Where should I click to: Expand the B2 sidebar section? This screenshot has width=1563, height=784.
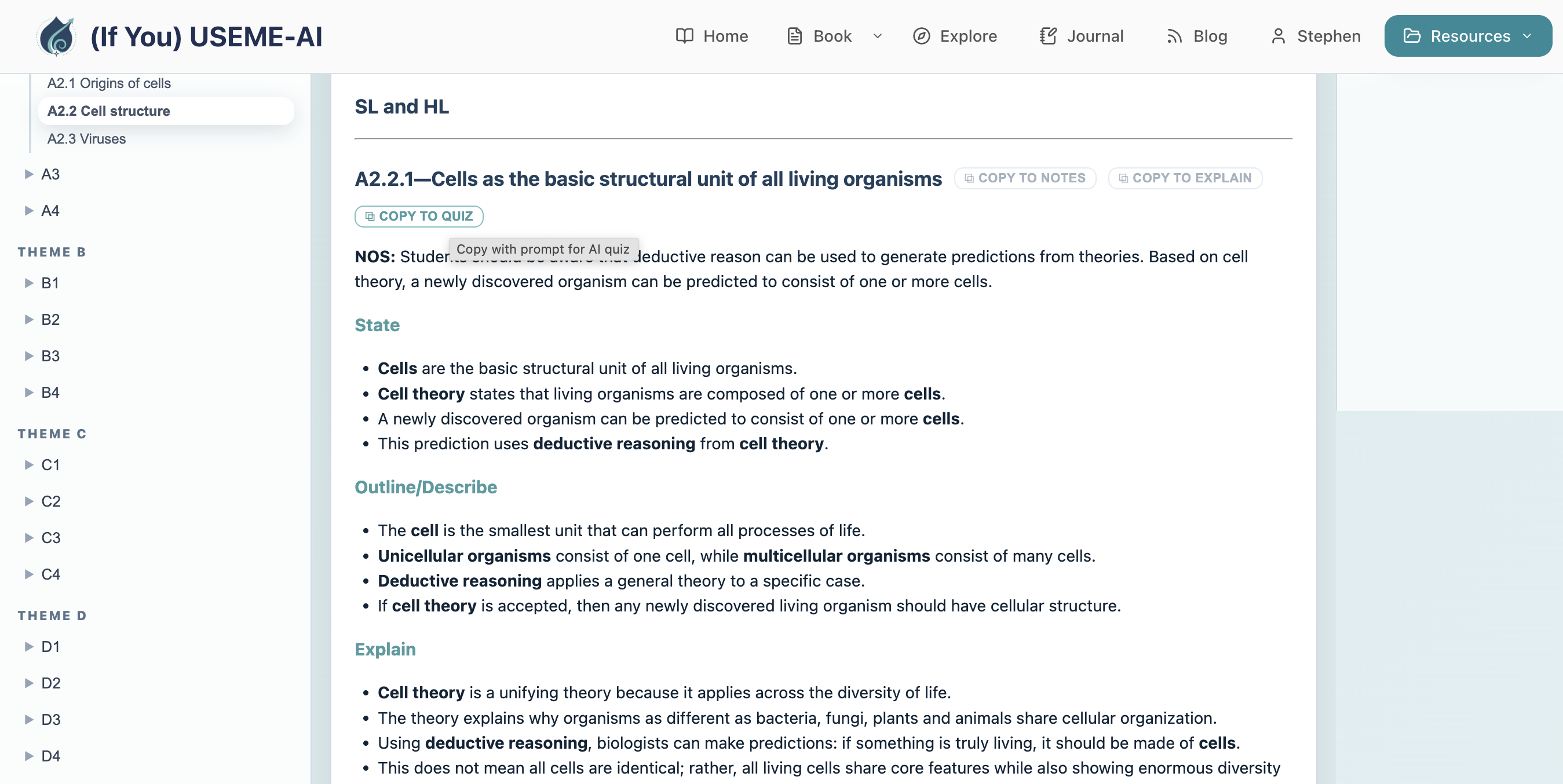[x=28, y=320]
